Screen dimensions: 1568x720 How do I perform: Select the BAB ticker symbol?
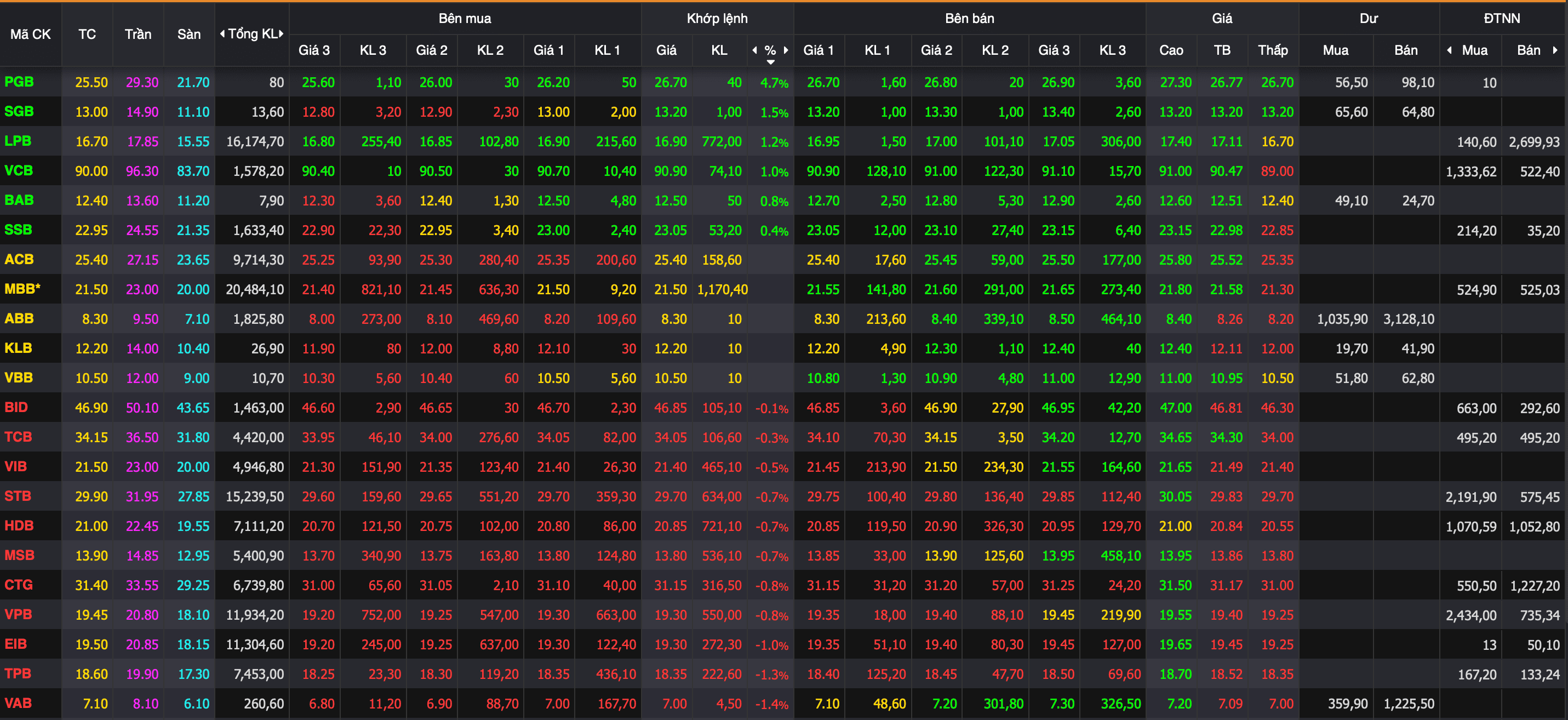19,200
